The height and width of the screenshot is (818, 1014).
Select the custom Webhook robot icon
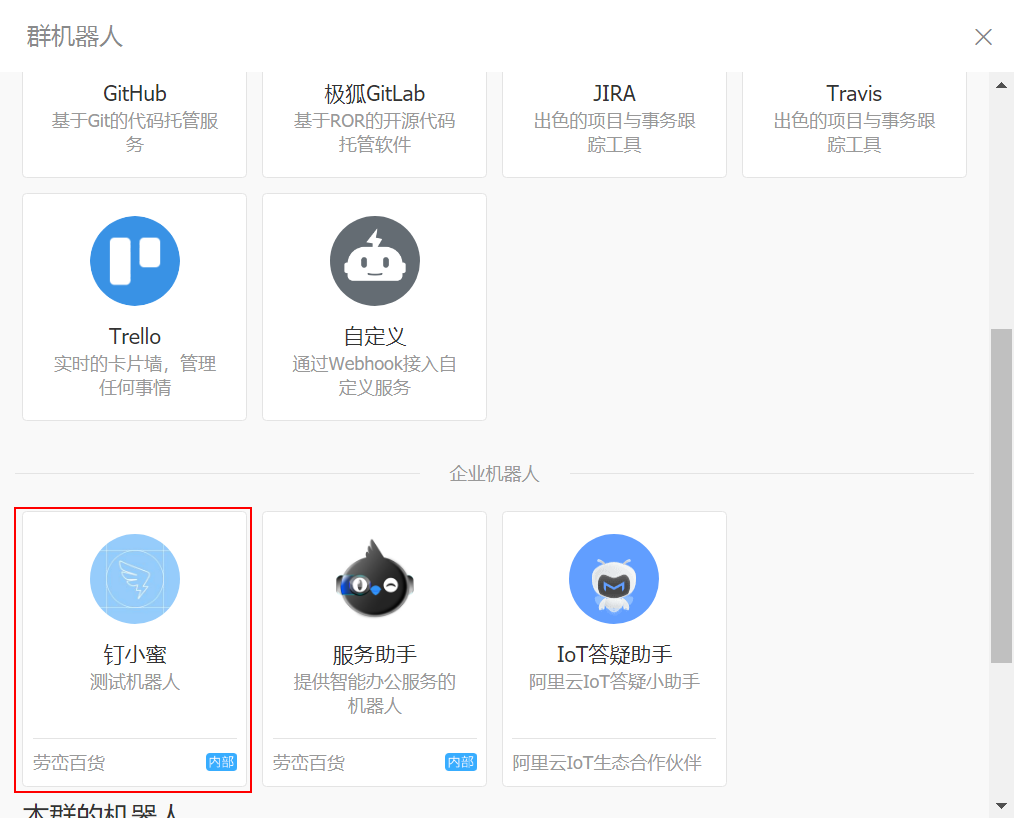[375, 261]
